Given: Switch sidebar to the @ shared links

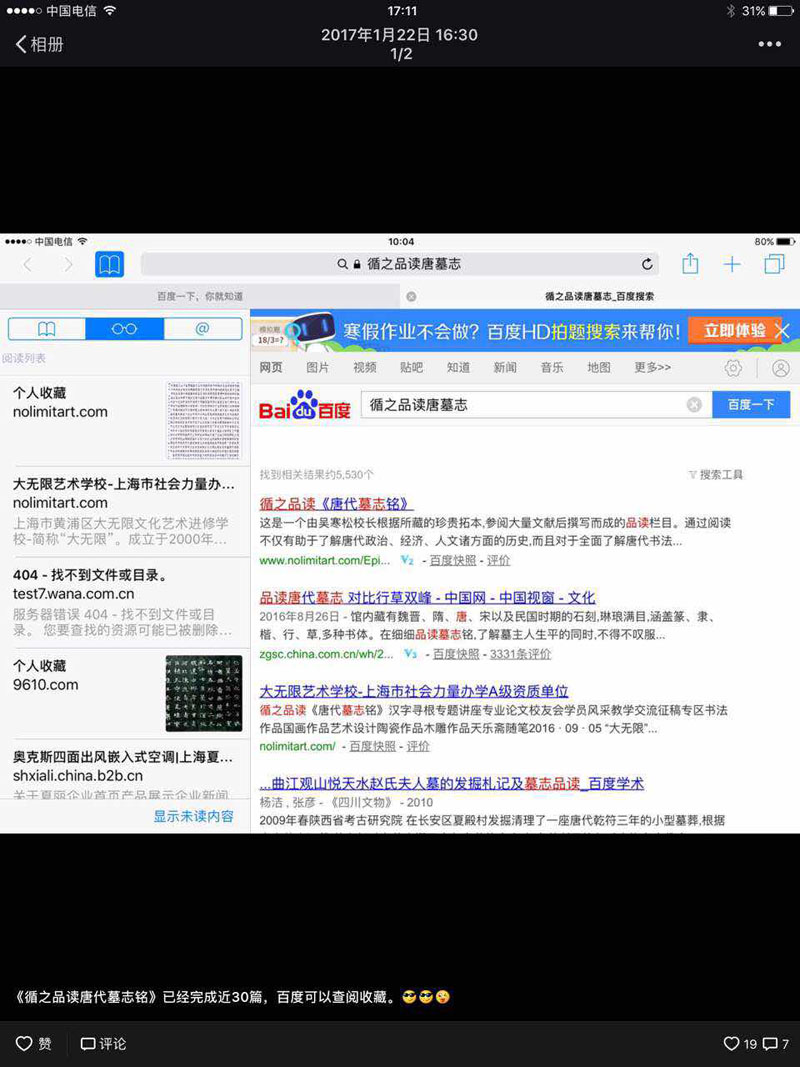Looking at the screenshot, I should pos(202,329).
